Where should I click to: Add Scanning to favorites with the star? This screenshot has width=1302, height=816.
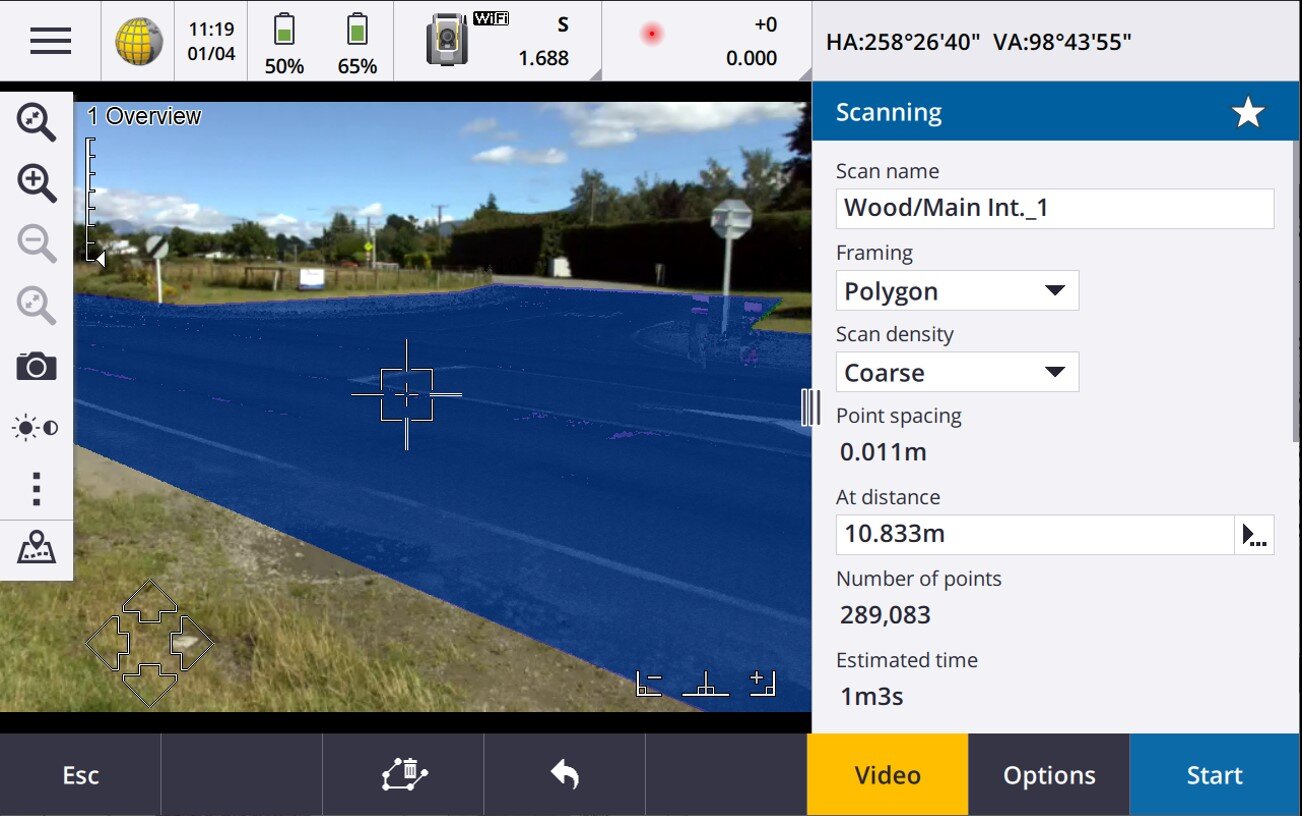tap(1248, 112)
